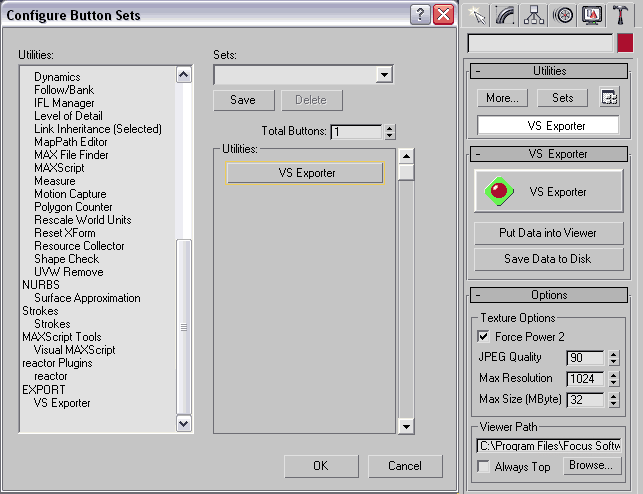Click Save Data to Disk
This screenshot has height=494, width=643.
[x=549, y=259]
